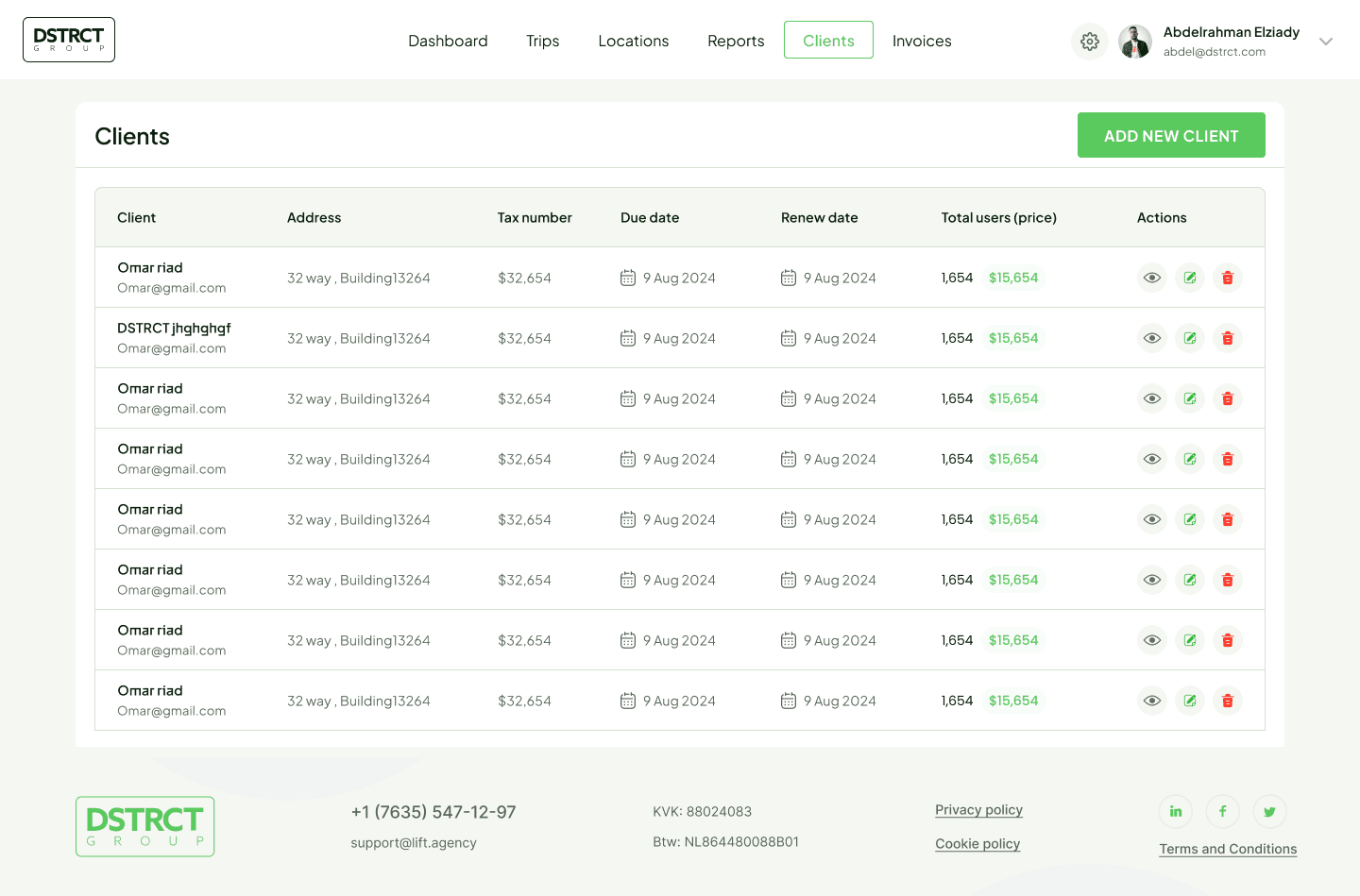Open the Facebook social icon in footer
This screenshot has height=896, width=1360.
(x=1222, y=811)
